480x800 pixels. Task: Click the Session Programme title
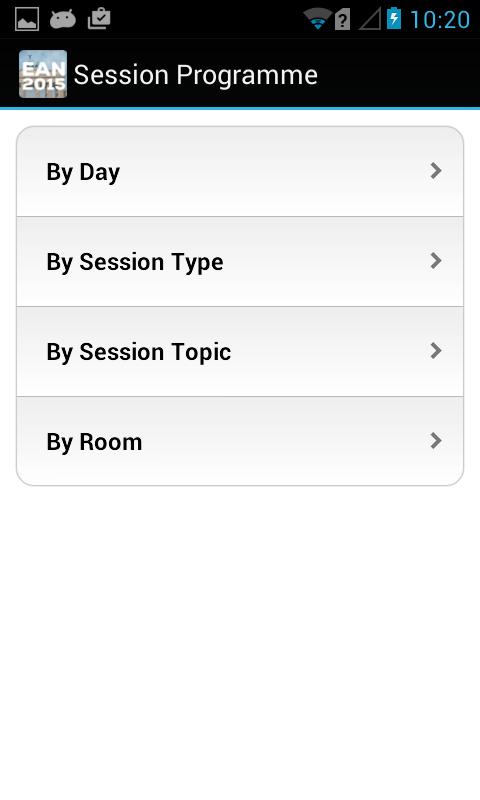[195, 75]
